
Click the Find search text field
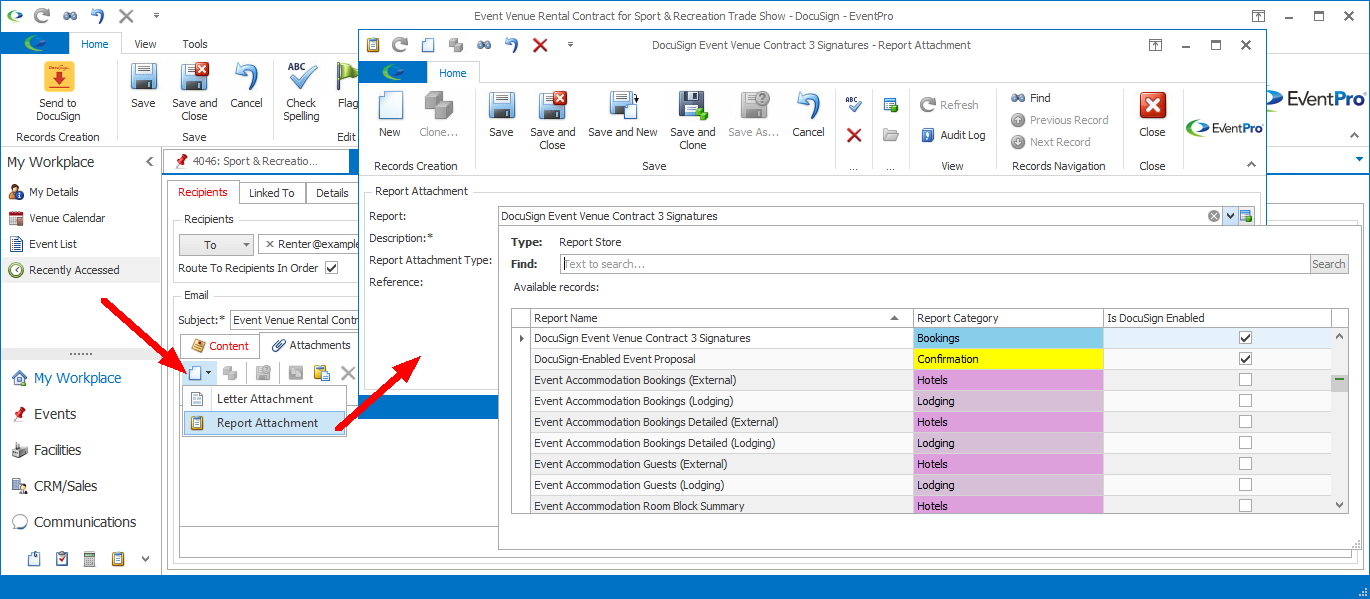click(x=935, y=264)
